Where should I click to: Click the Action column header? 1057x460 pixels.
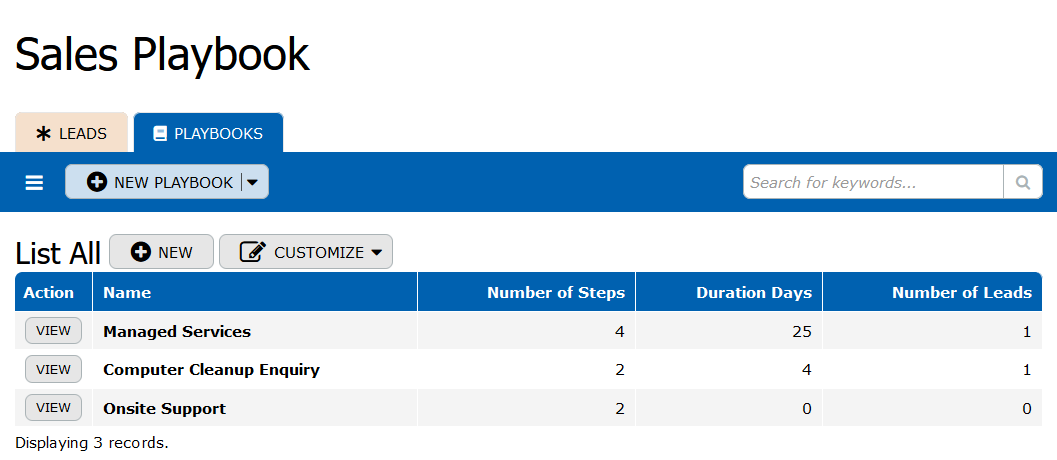point(49,292)
